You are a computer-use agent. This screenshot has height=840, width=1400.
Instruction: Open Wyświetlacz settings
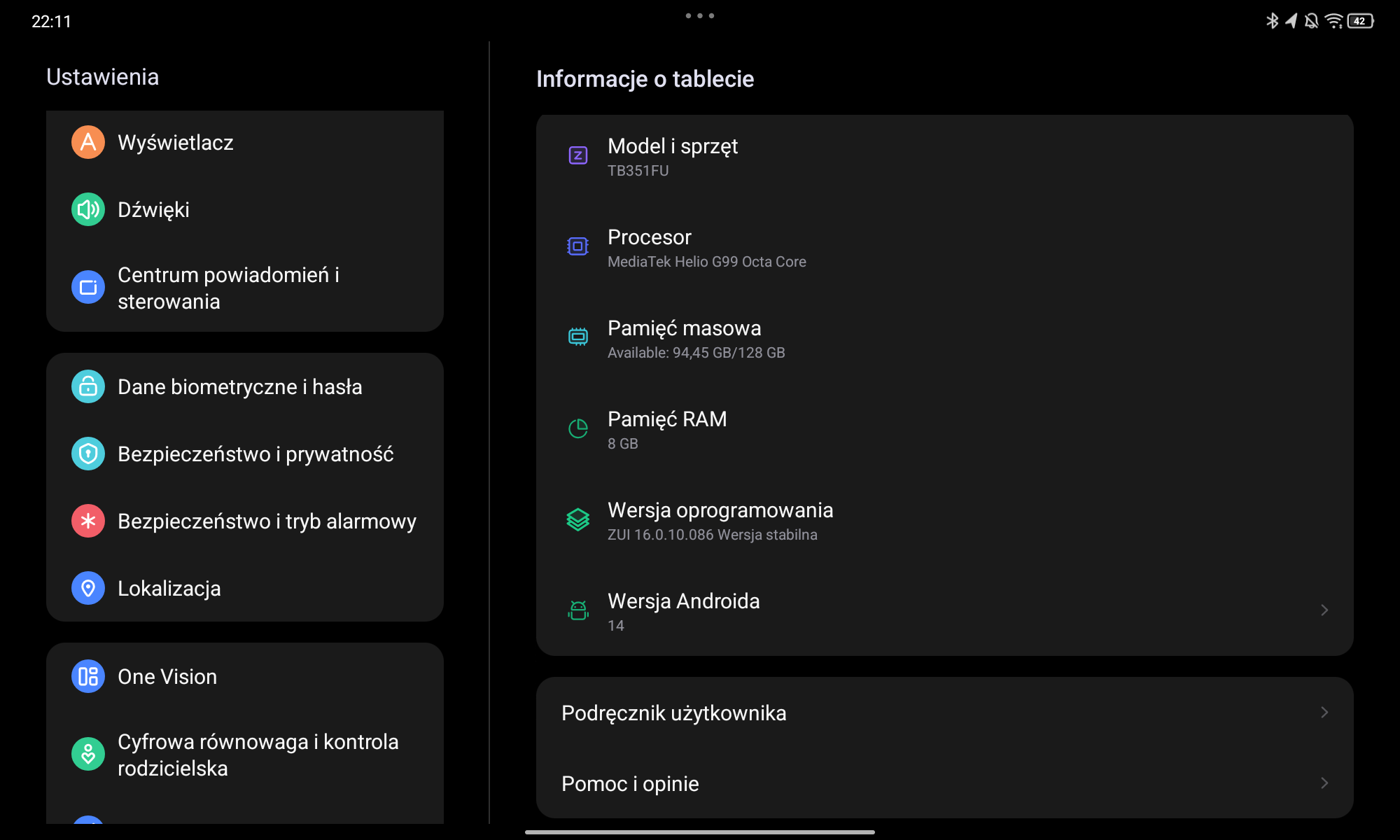click(x=245, y=142)
